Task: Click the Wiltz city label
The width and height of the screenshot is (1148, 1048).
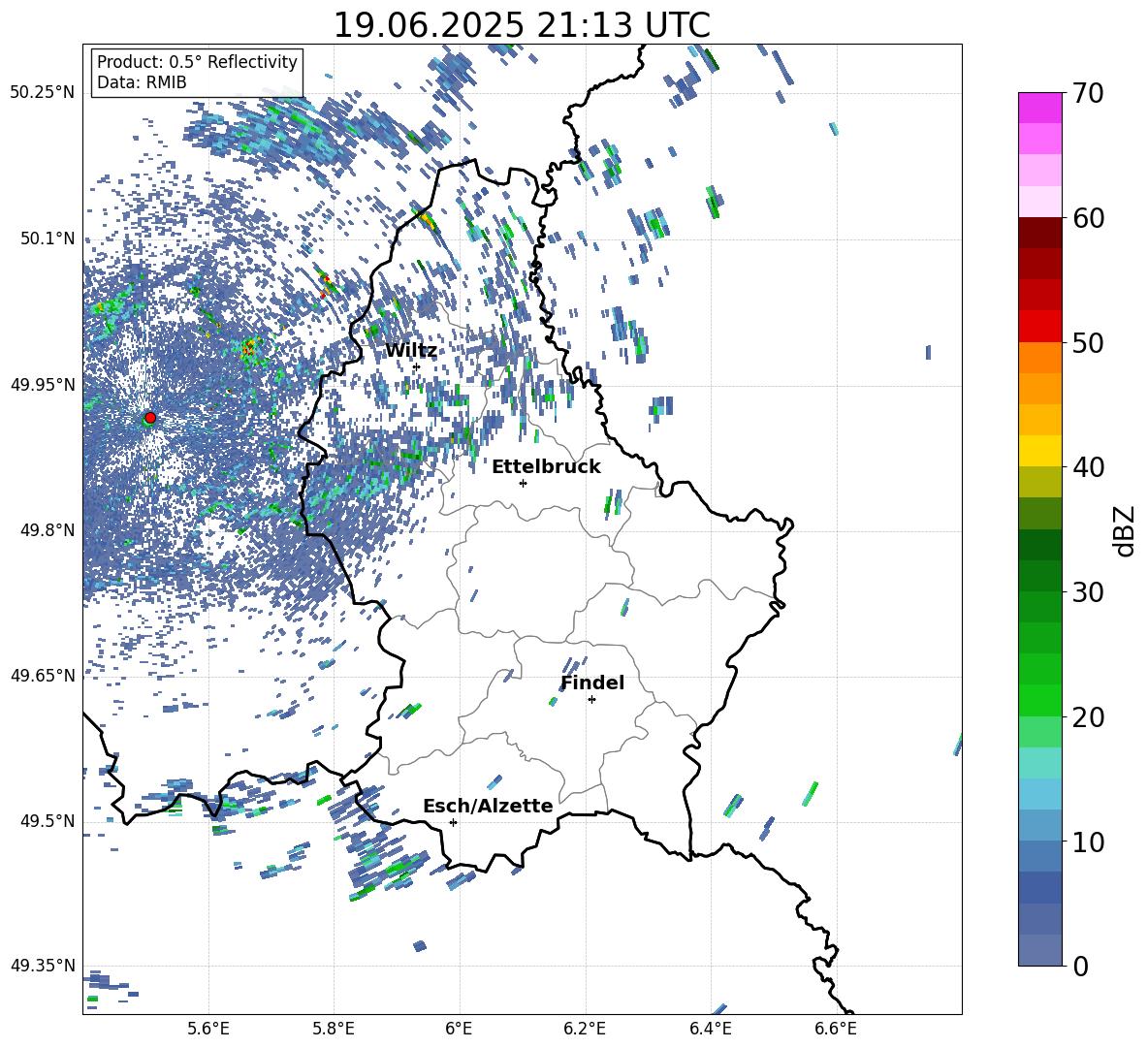Action: point(411,351)
